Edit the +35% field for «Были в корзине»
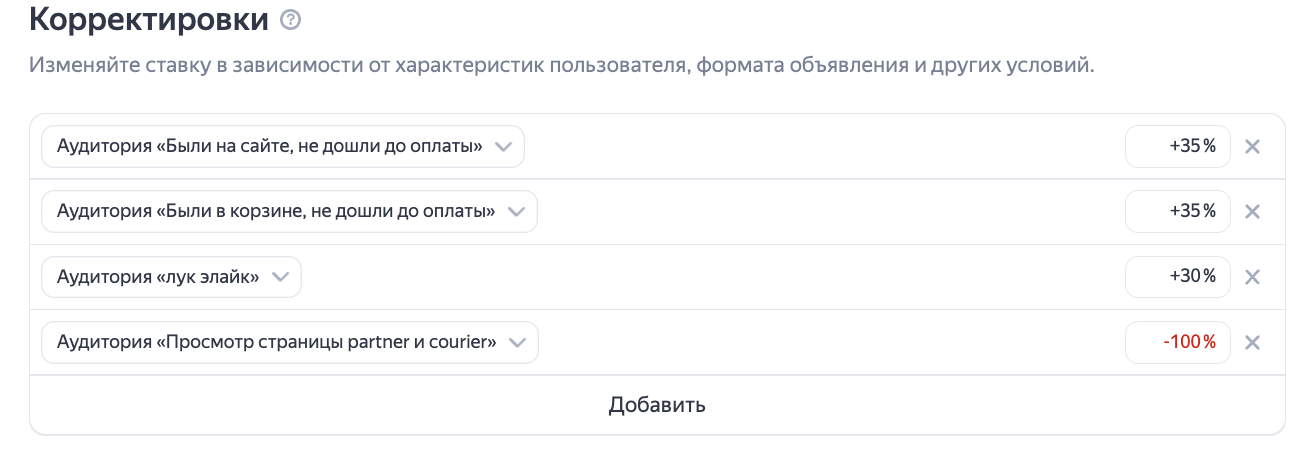This screenshot has height=452, width=1308. [1178, 212]
